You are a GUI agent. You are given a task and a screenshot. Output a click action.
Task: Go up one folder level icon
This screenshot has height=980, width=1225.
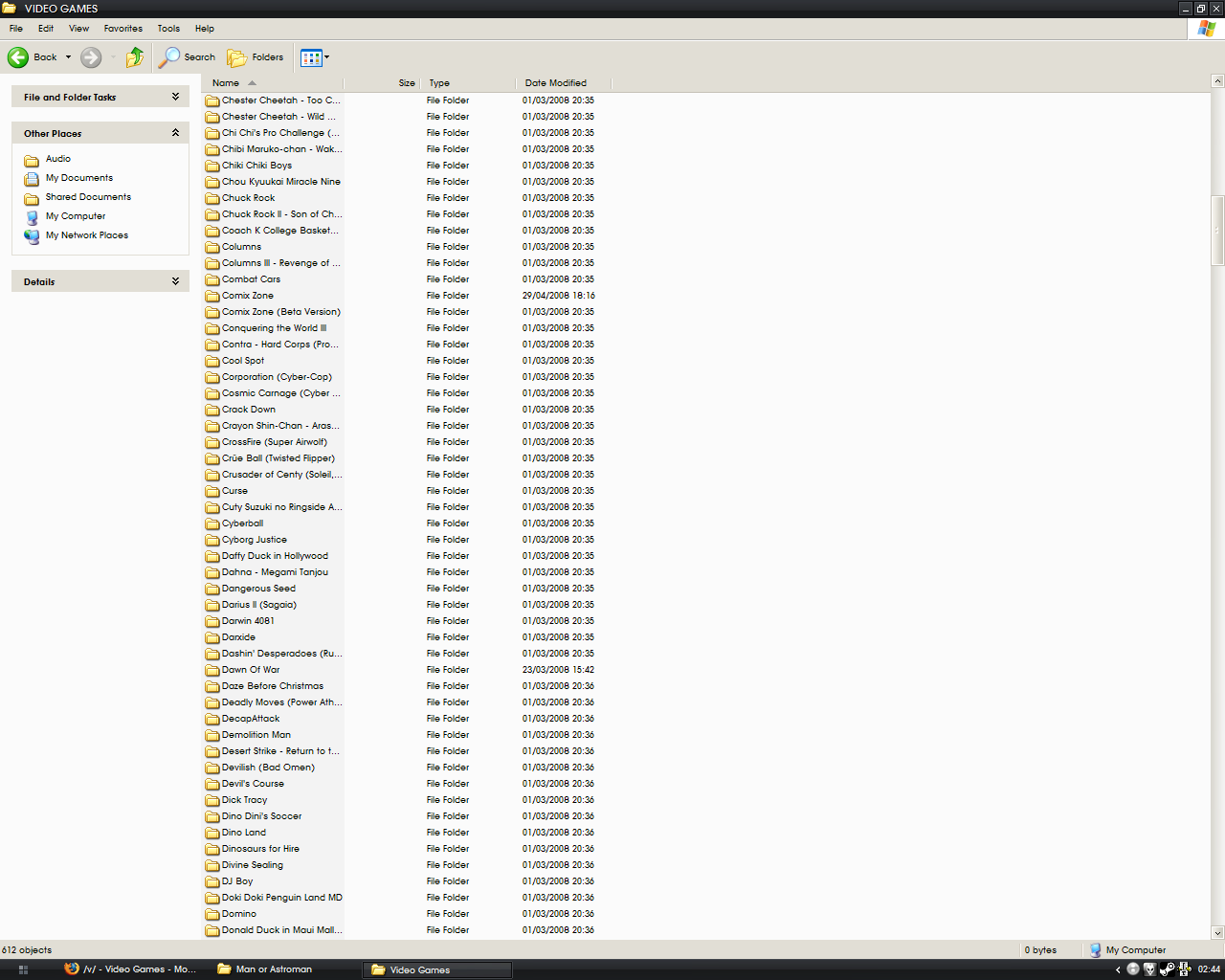tap(135, 57)
